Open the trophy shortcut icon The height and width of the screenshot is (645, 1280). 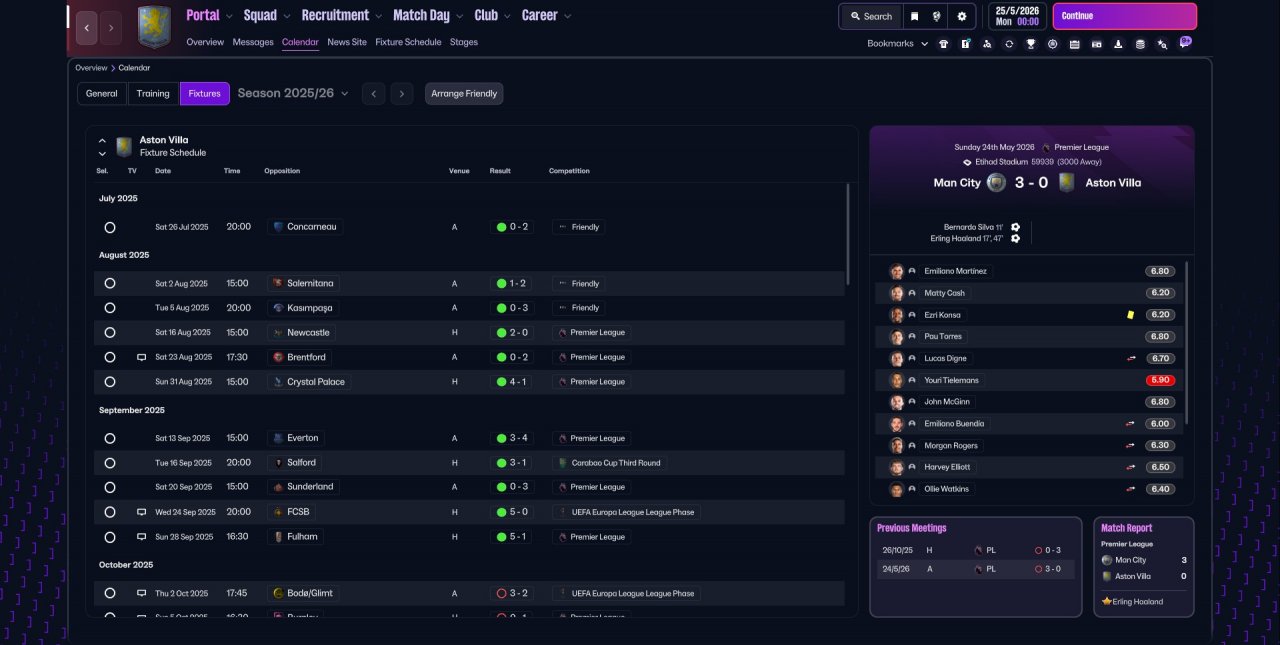point(1030,44)
